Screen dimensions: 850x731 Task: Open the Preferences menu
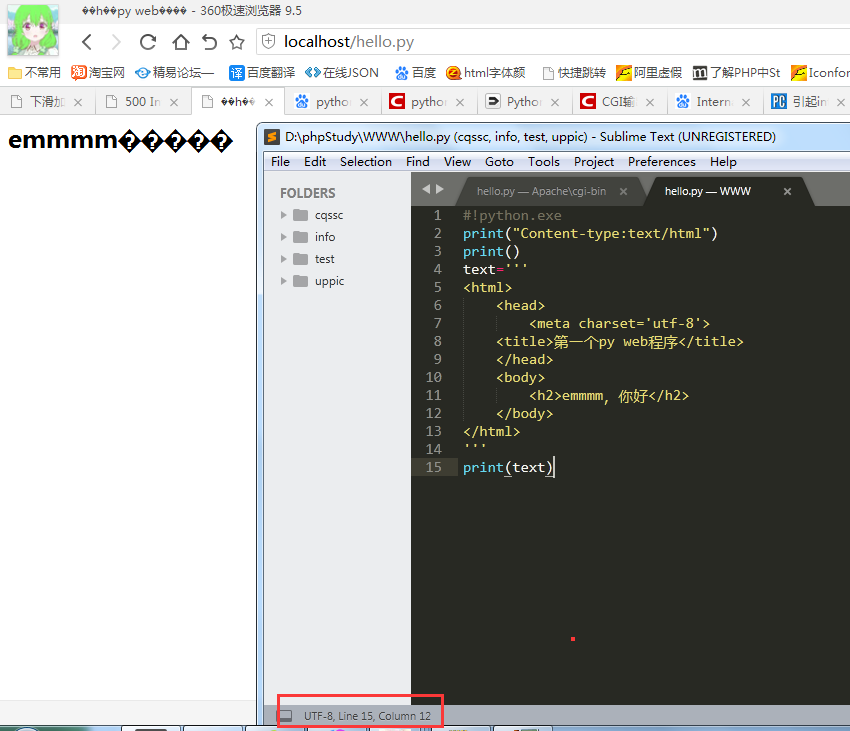pyautogui.click(x=661, y=161)
